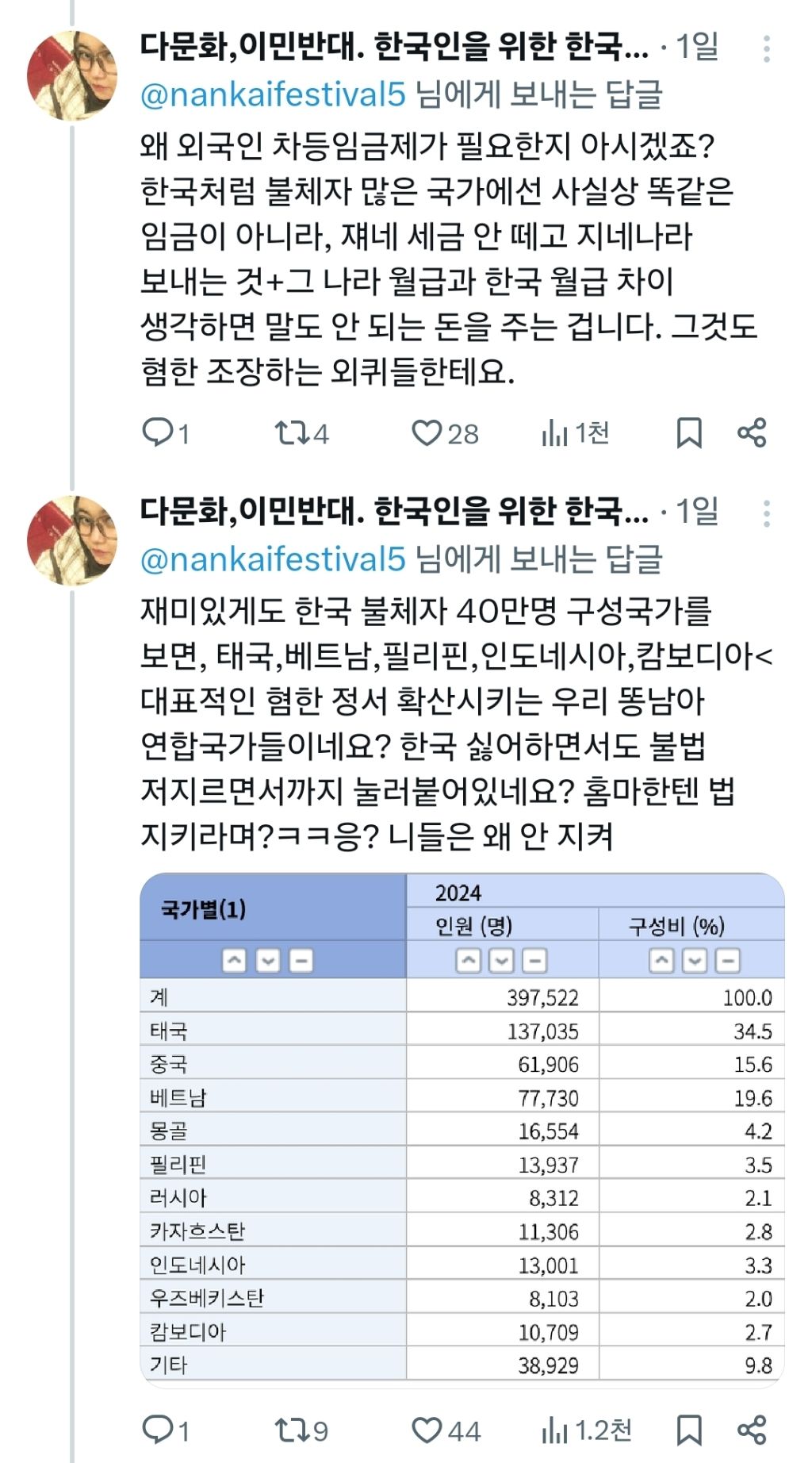Share the second tweet

pos(752,1430)
